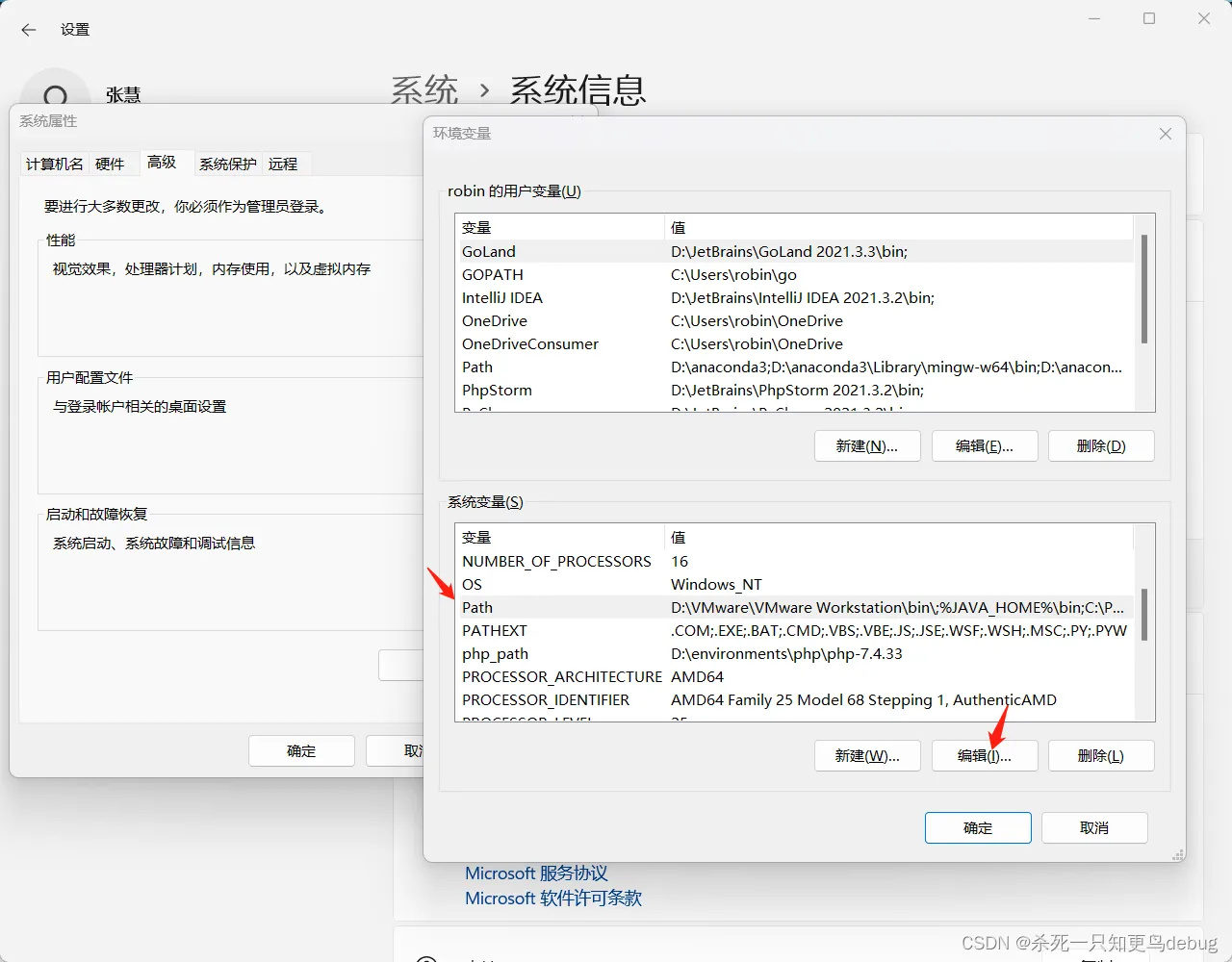Select NUMBER_OF_PROCESSORS system variable row

pyautogui.click(x=795, y=561)
